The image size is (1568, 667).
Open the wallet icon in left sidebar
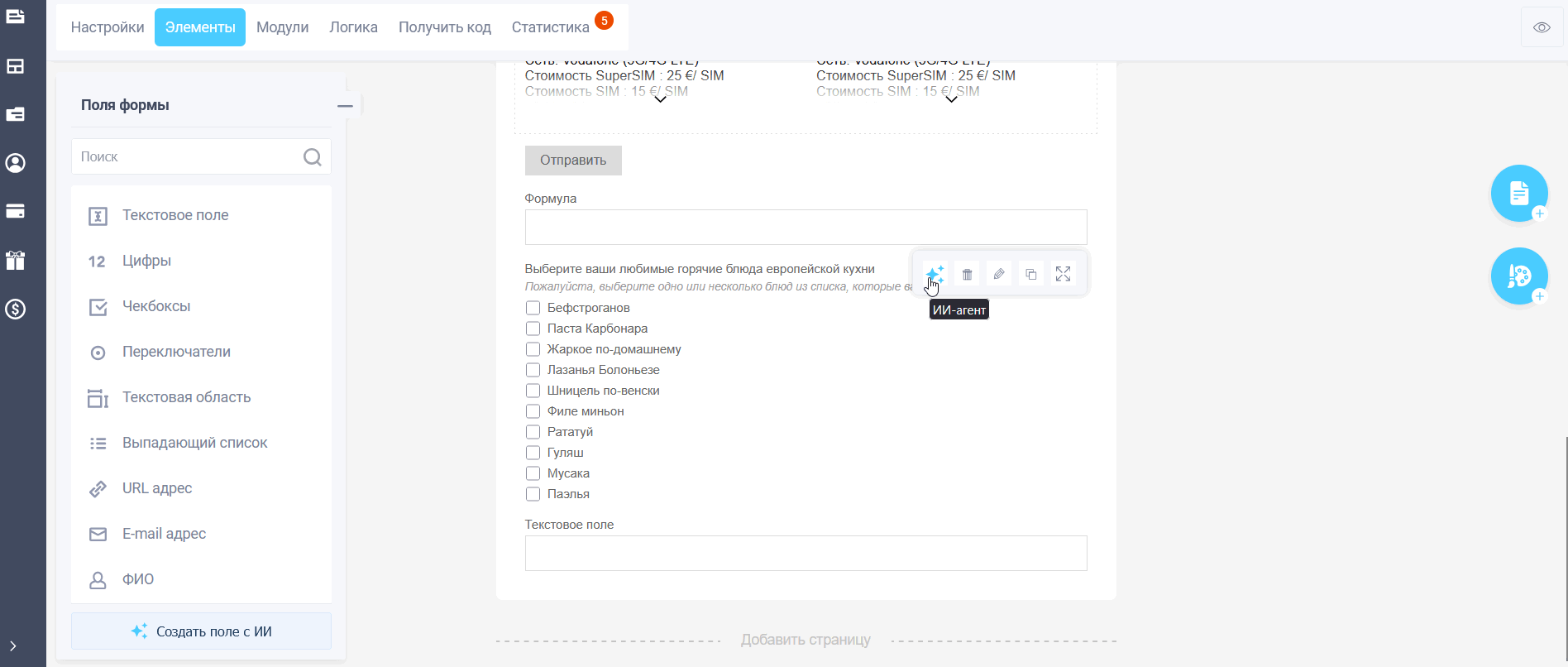(x=15, y=114)
